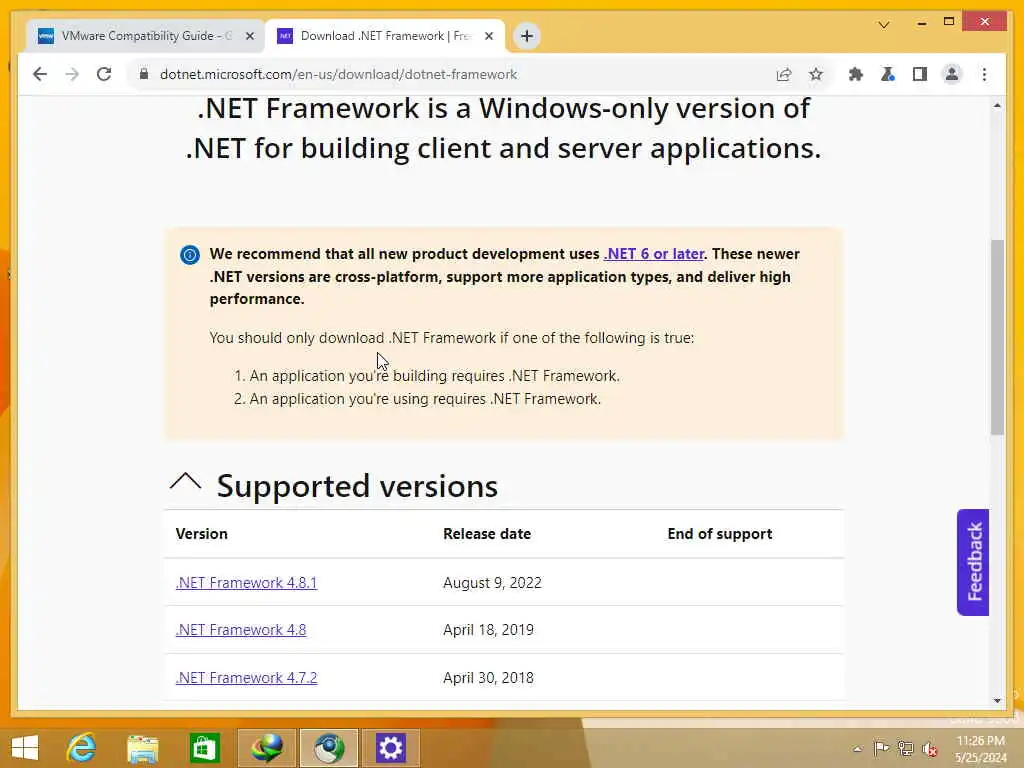Click the April 30, 2018 date cell
Image resolution: width=1024 pixels, height=768 pixels.
[488, 678]
